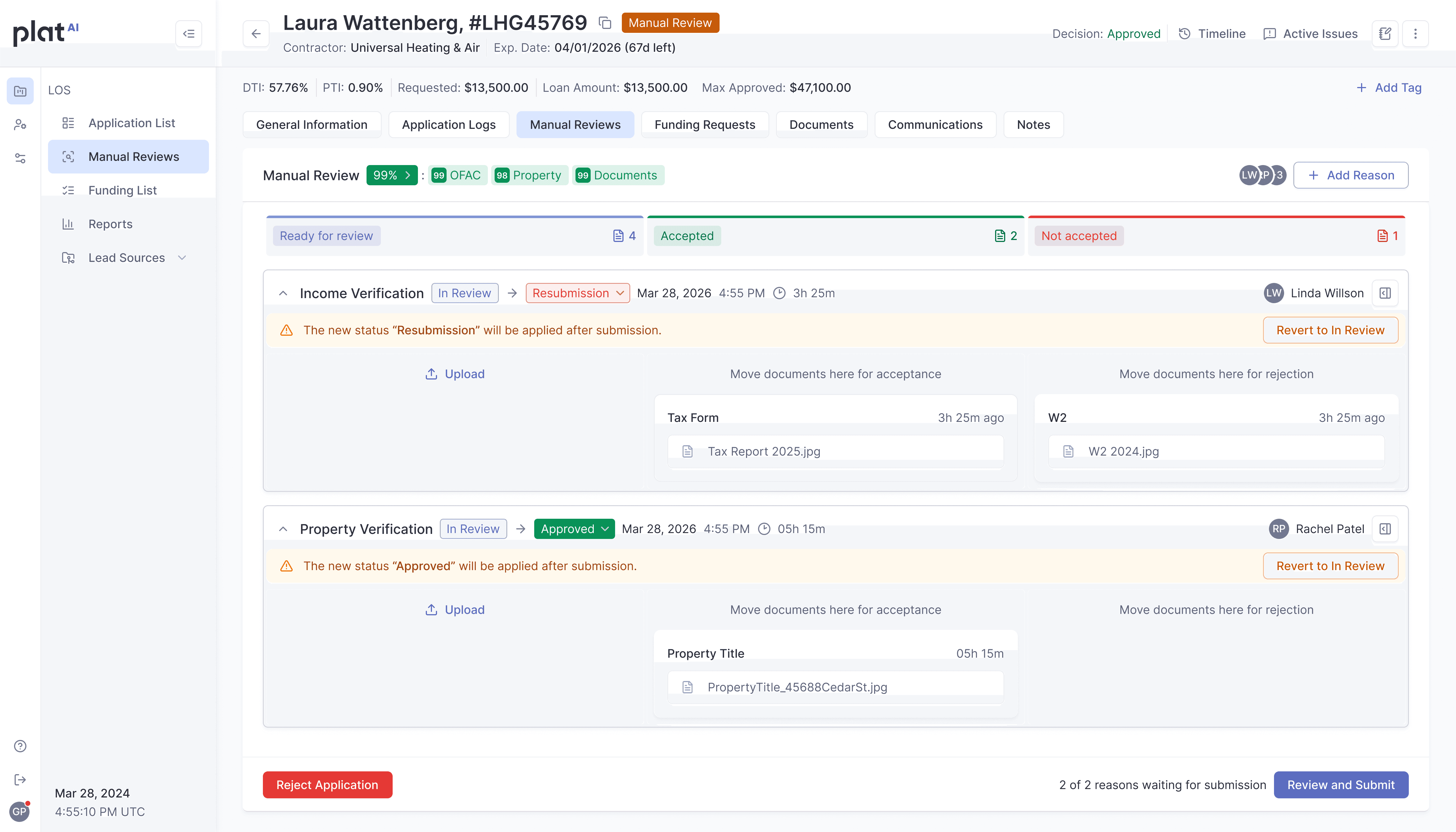Revert Property Verification to In Review
This screenshot has height=832, width=1456.
pos(1330,566)
